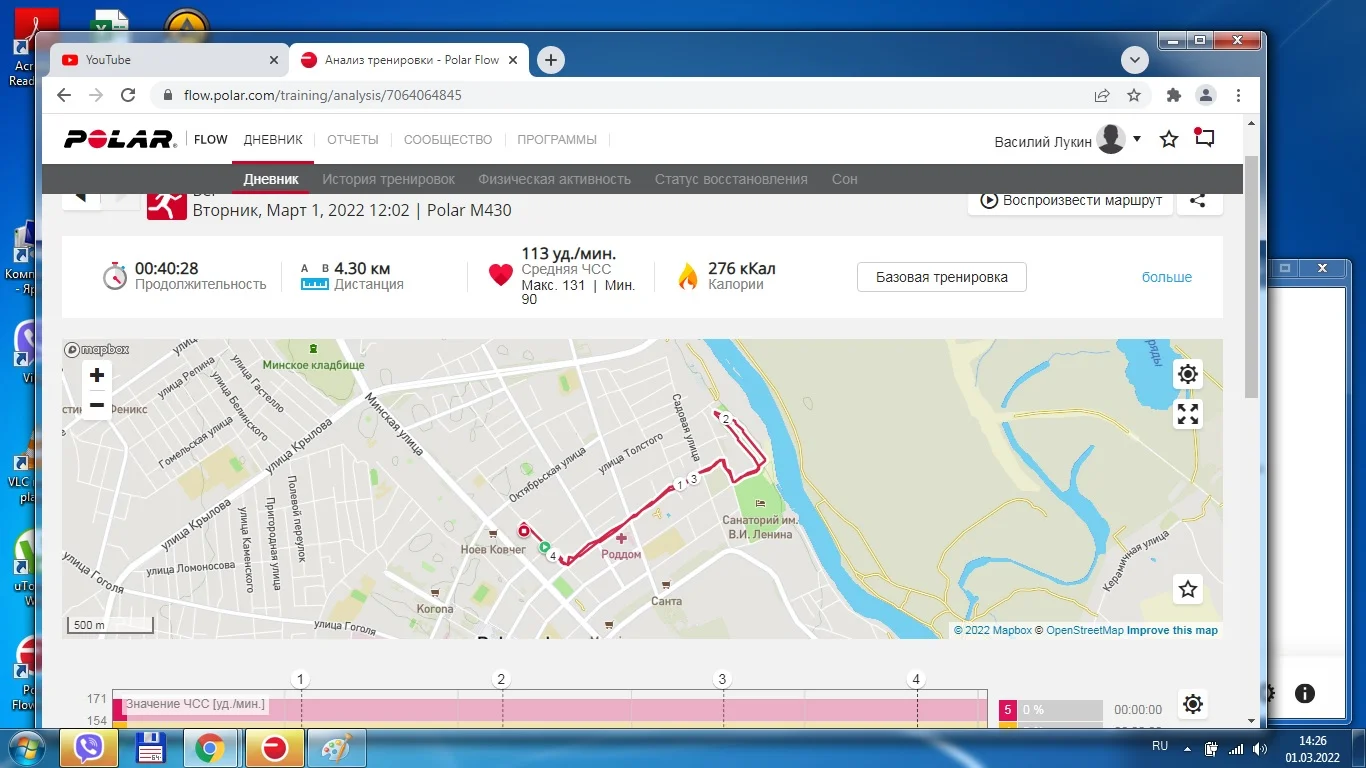
Task: Click the page vertical scrollbar
Action: click(1252, 277)
